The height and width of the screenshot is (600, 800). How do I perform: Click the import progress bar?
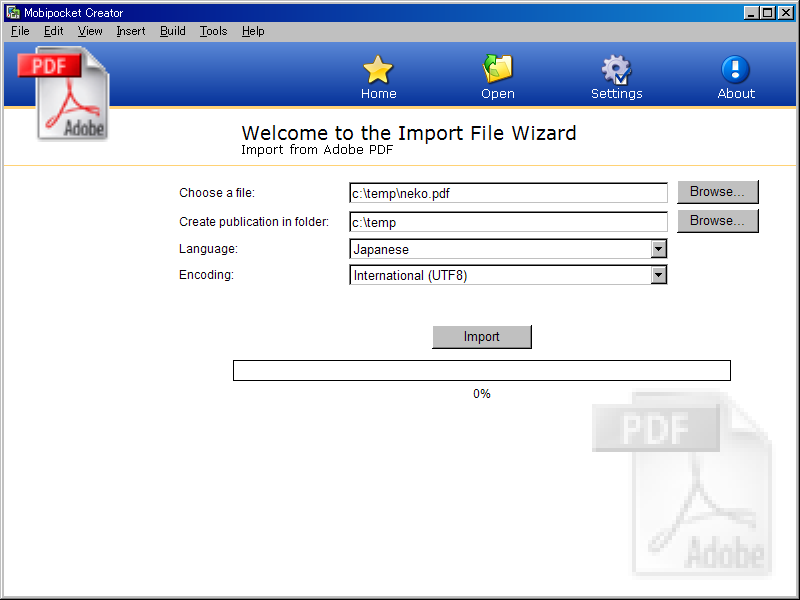(x=482, y=370)
